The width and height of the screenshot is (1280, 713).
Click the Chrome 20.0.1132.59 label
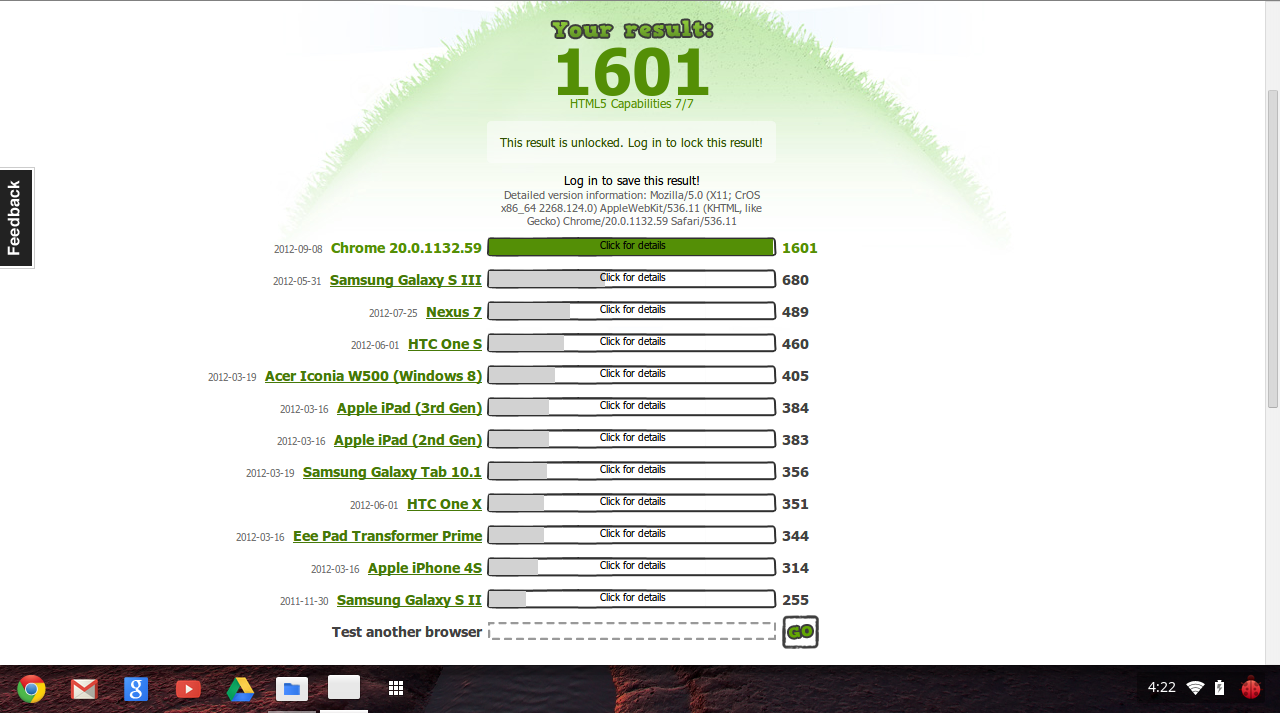tap(406, 248)
